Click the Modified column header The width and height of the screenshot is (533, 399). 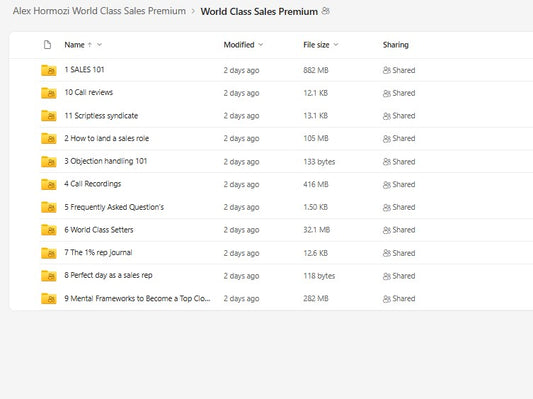click(x=239, y=45)
